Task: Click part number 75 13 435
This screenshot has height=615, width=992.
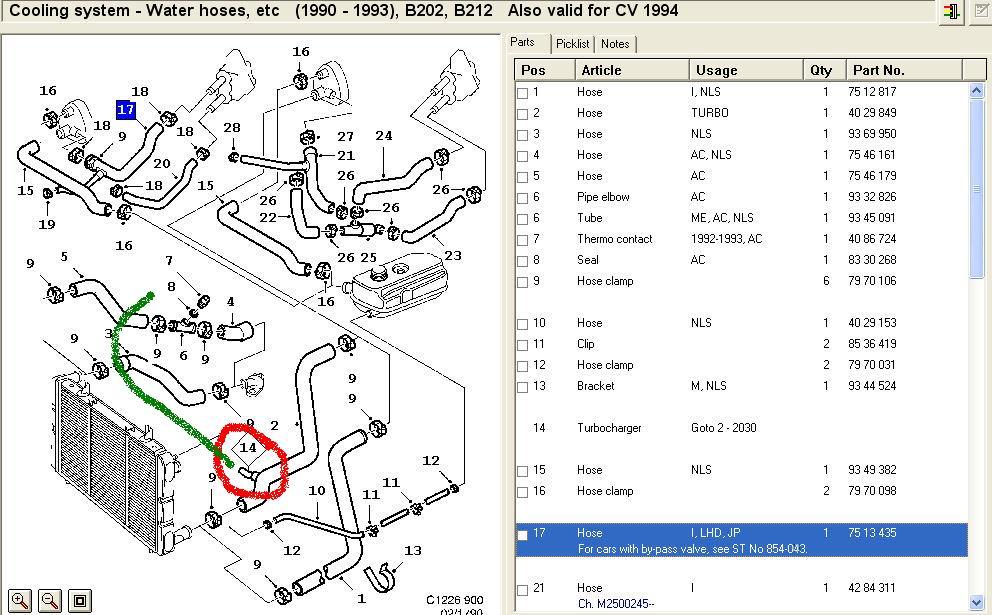Action: point(872,533)
